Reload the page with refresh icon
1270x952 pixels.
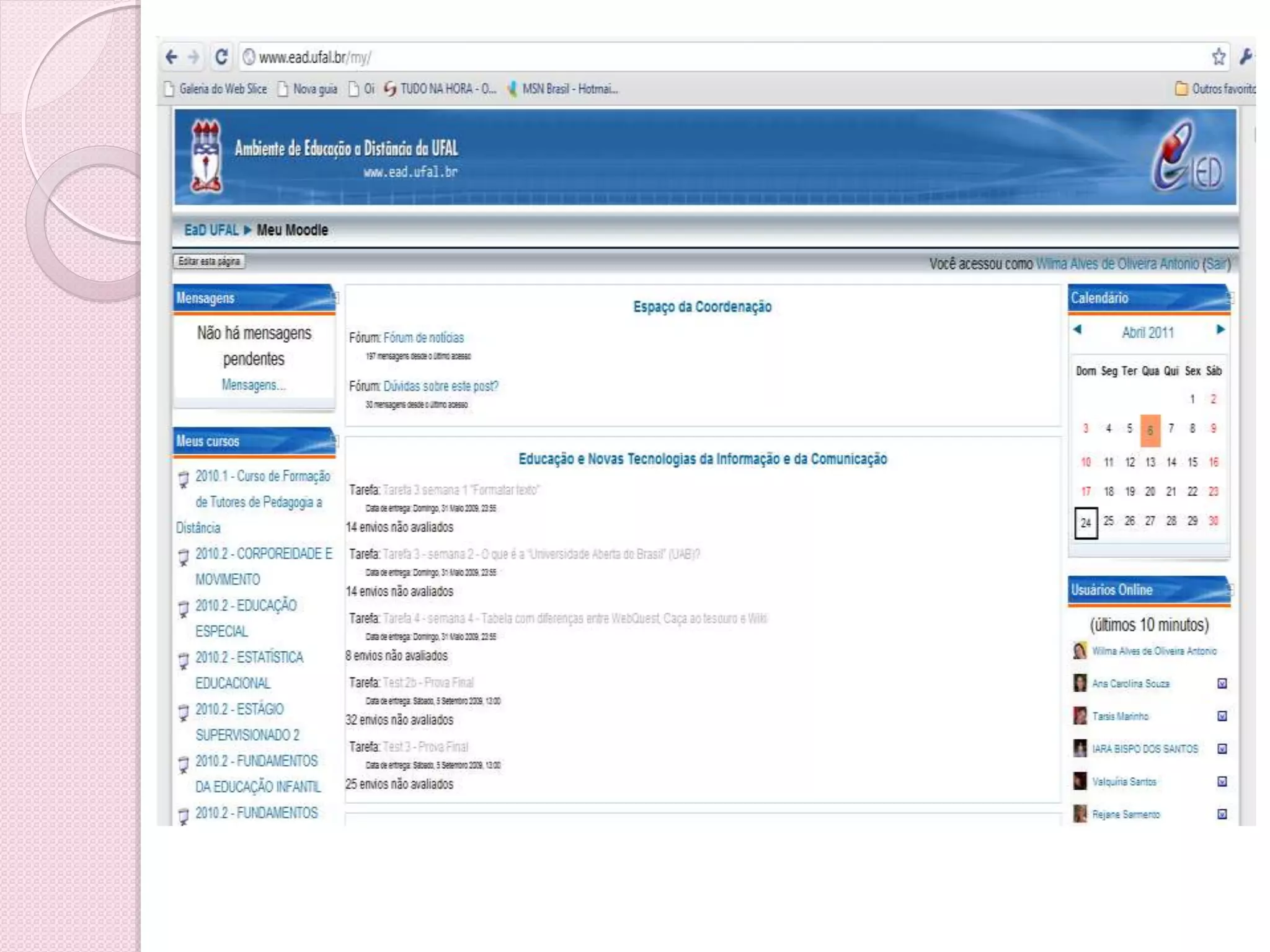[x=221, y=57]
